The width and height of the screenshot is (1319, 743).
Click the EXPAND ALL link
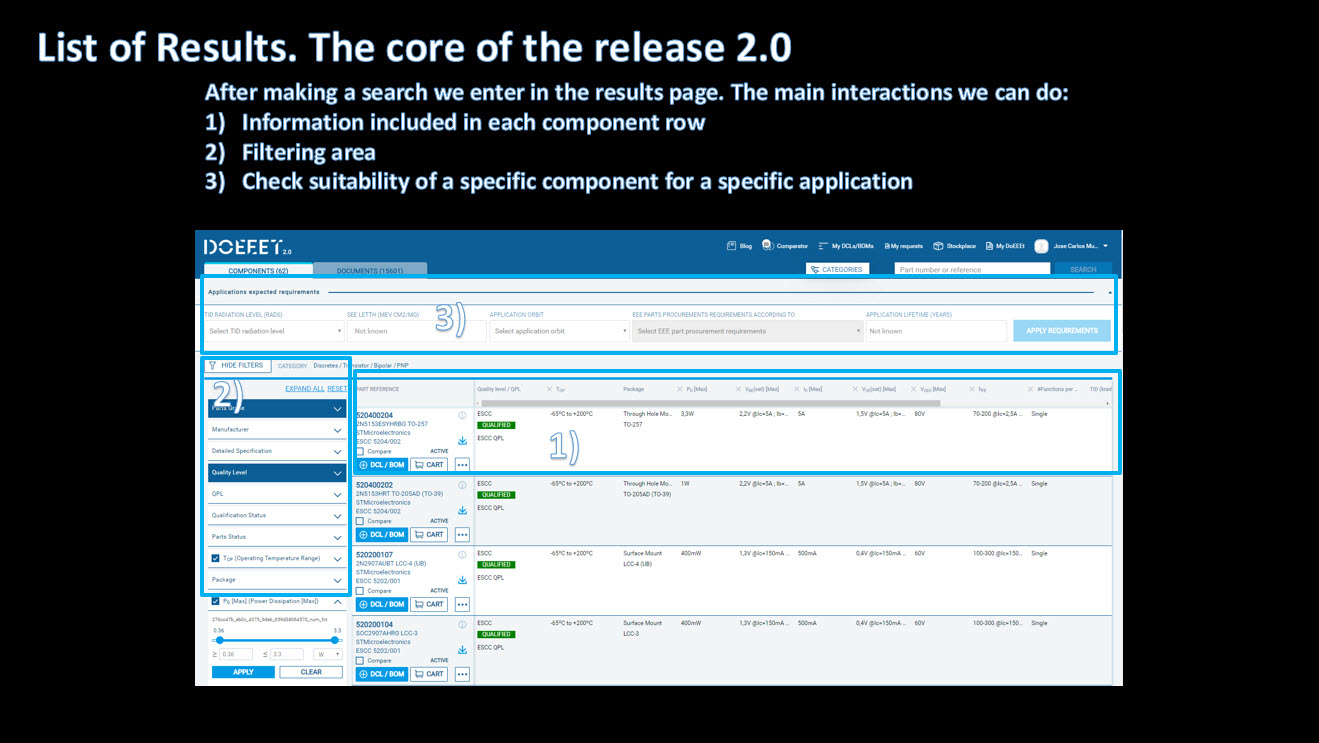point(304,389)
